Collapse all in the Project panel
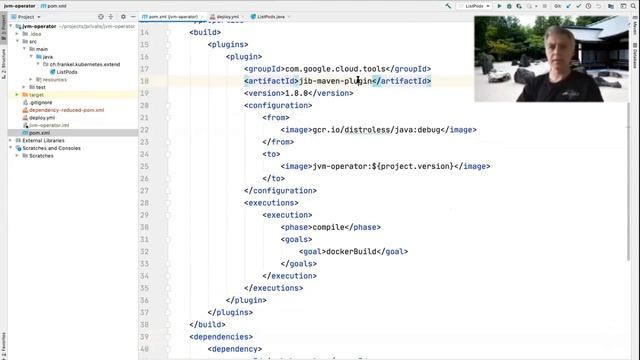640x360 pixels. point(111,17)
